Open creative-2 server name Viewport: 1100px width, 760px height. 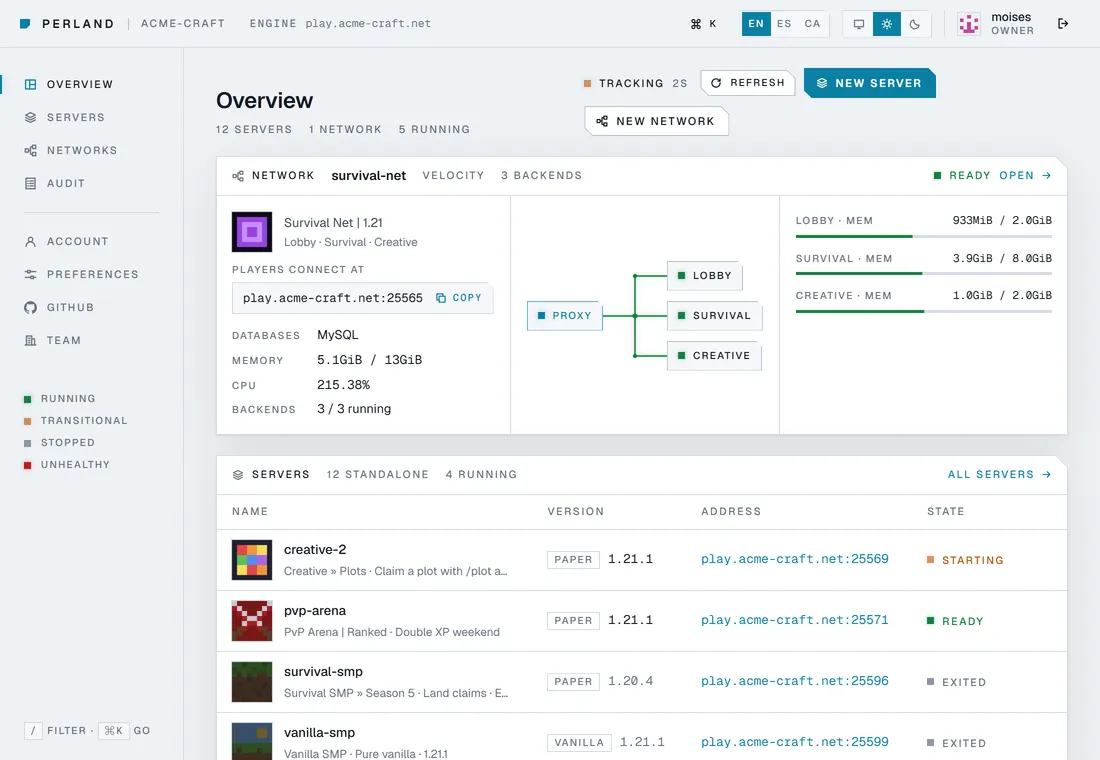(315, 549)
